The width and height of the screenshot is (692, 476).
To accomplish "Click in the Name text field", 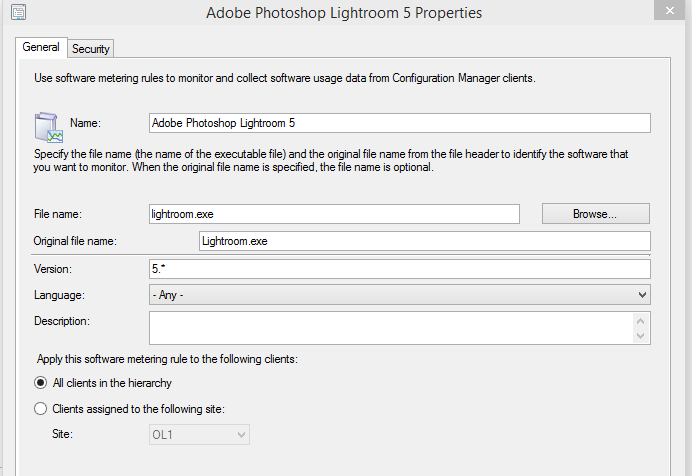I will point(399,123).
